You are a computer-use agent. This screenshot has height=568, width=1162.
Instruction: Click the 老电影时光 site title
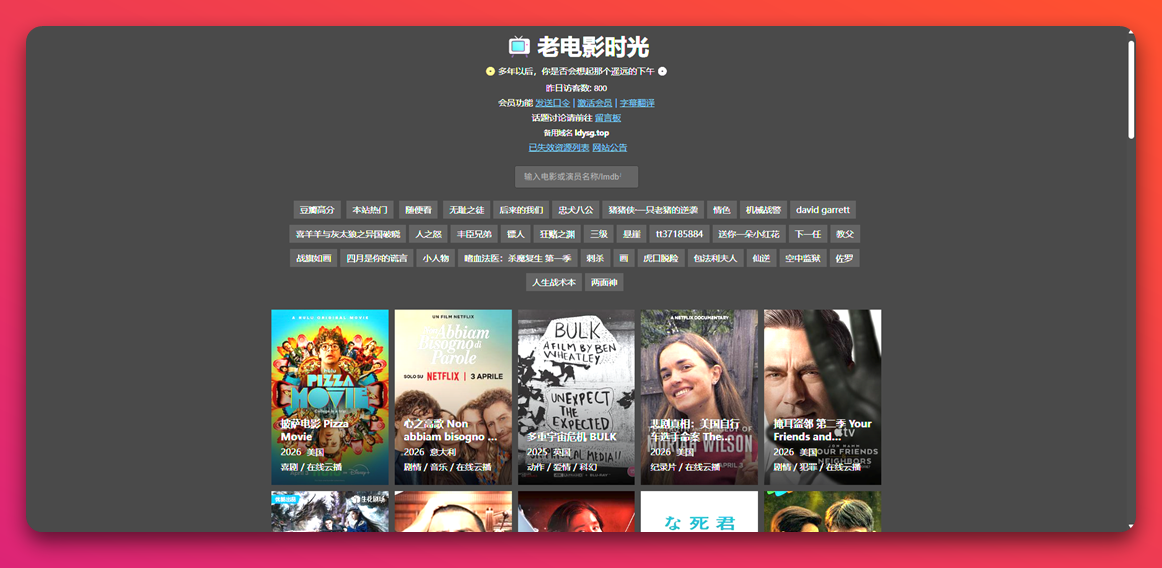tap(593, 47)
